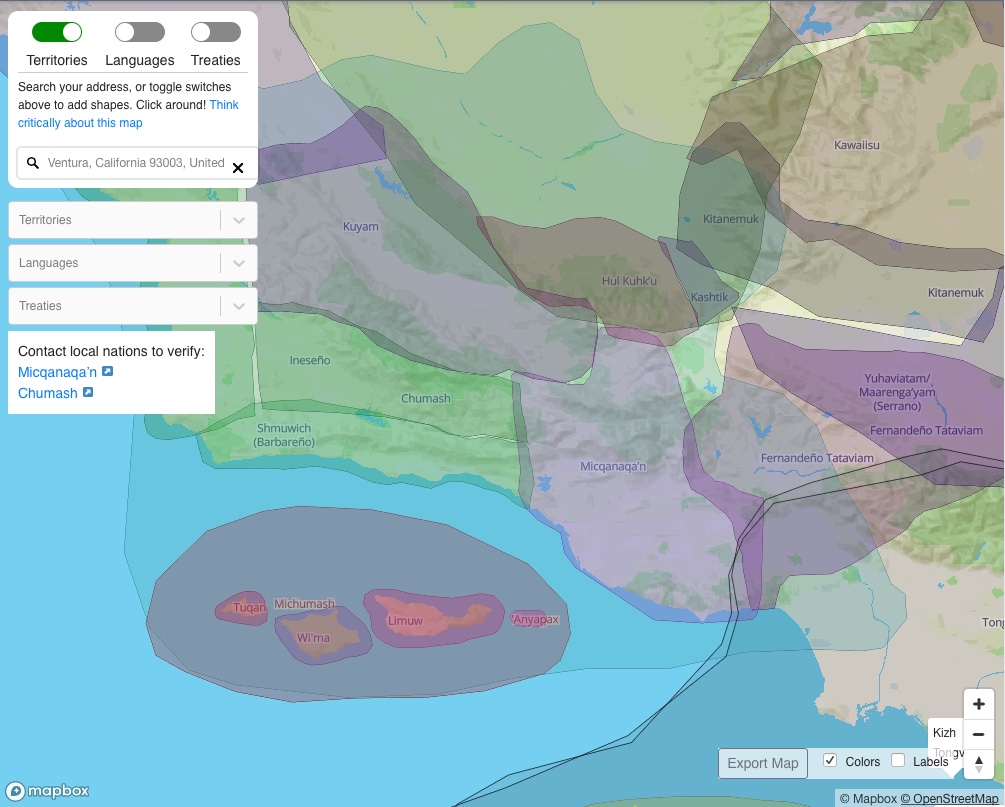Click the zoom out minus button
The width and height of the screenshot is (1005, 807).
pos(978,734)
